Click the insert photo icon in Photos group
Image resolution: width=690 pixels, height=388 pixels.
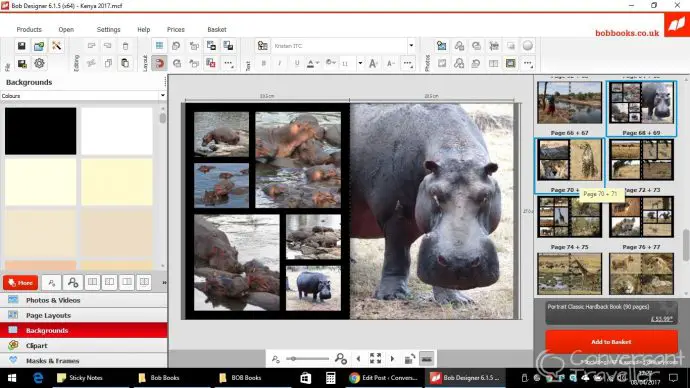pyautogui.click(x=442, y=46)
